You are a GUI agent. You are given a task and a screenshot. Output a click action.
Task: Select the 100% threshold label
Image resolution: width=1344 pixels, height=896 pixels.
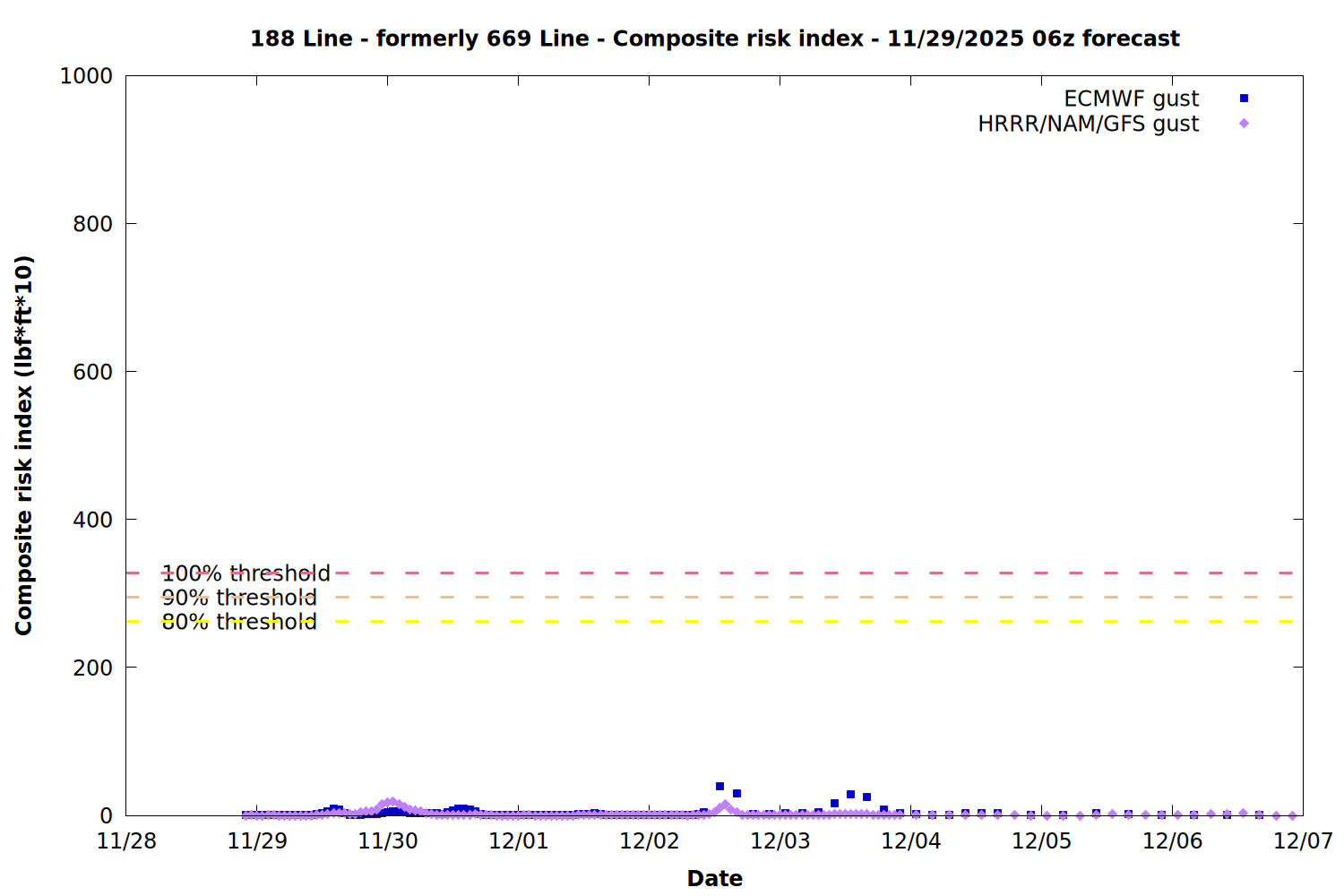click(246, 573)
